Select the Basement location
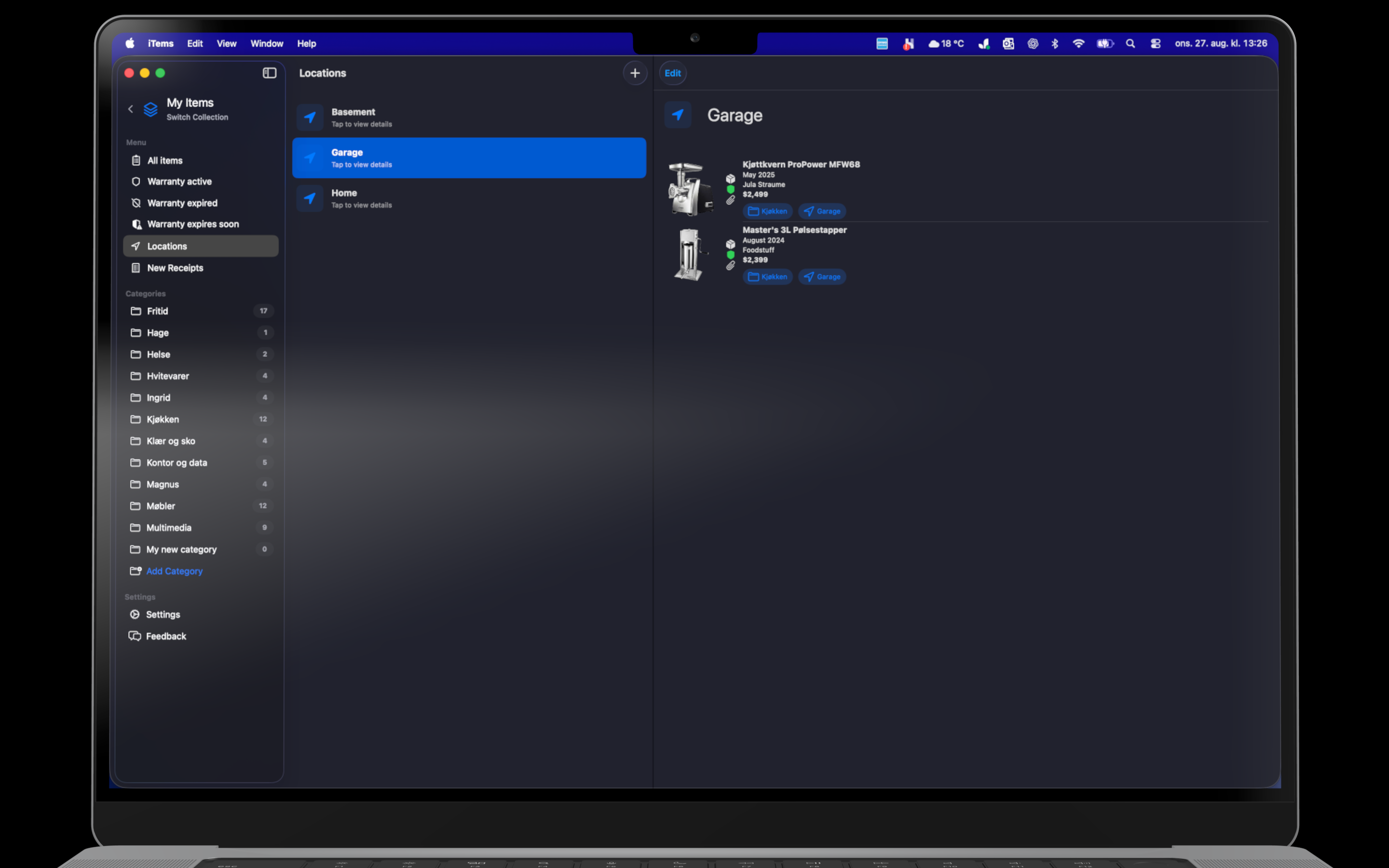 click(x=469, y=117)
